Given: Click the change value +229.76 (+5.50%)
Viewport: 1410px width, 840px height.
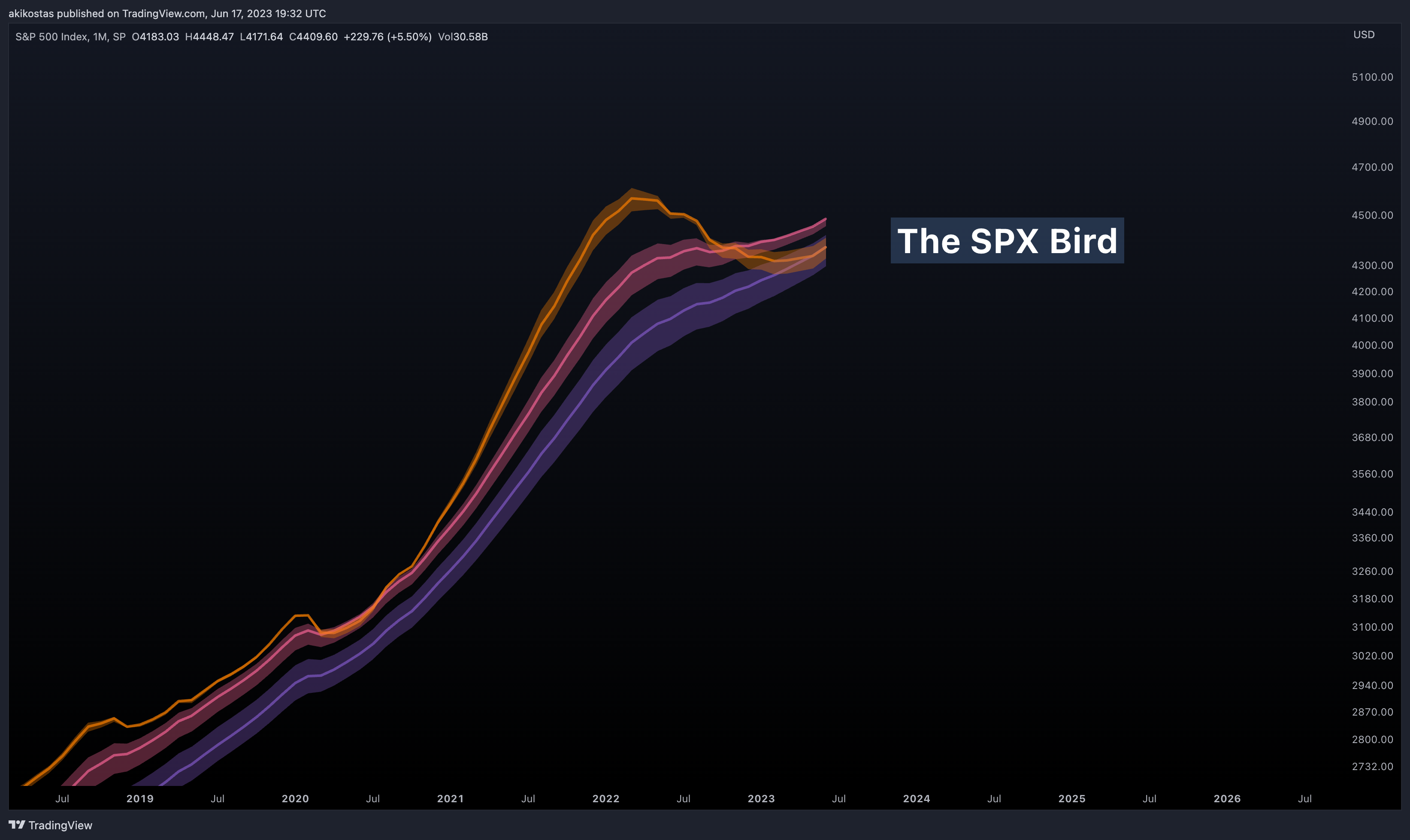Looking at the screenshot, I should click(387, 37).
